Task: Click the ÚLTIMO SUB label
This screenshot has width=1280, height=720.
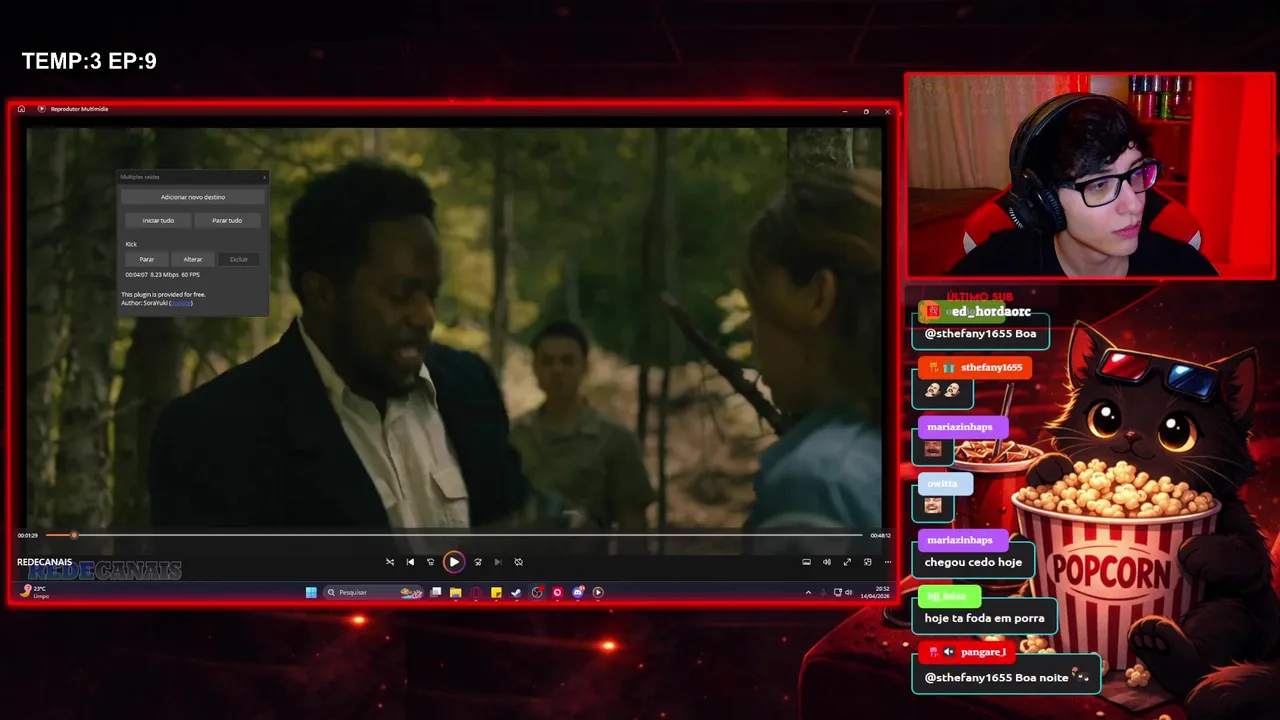Action: 979,297
